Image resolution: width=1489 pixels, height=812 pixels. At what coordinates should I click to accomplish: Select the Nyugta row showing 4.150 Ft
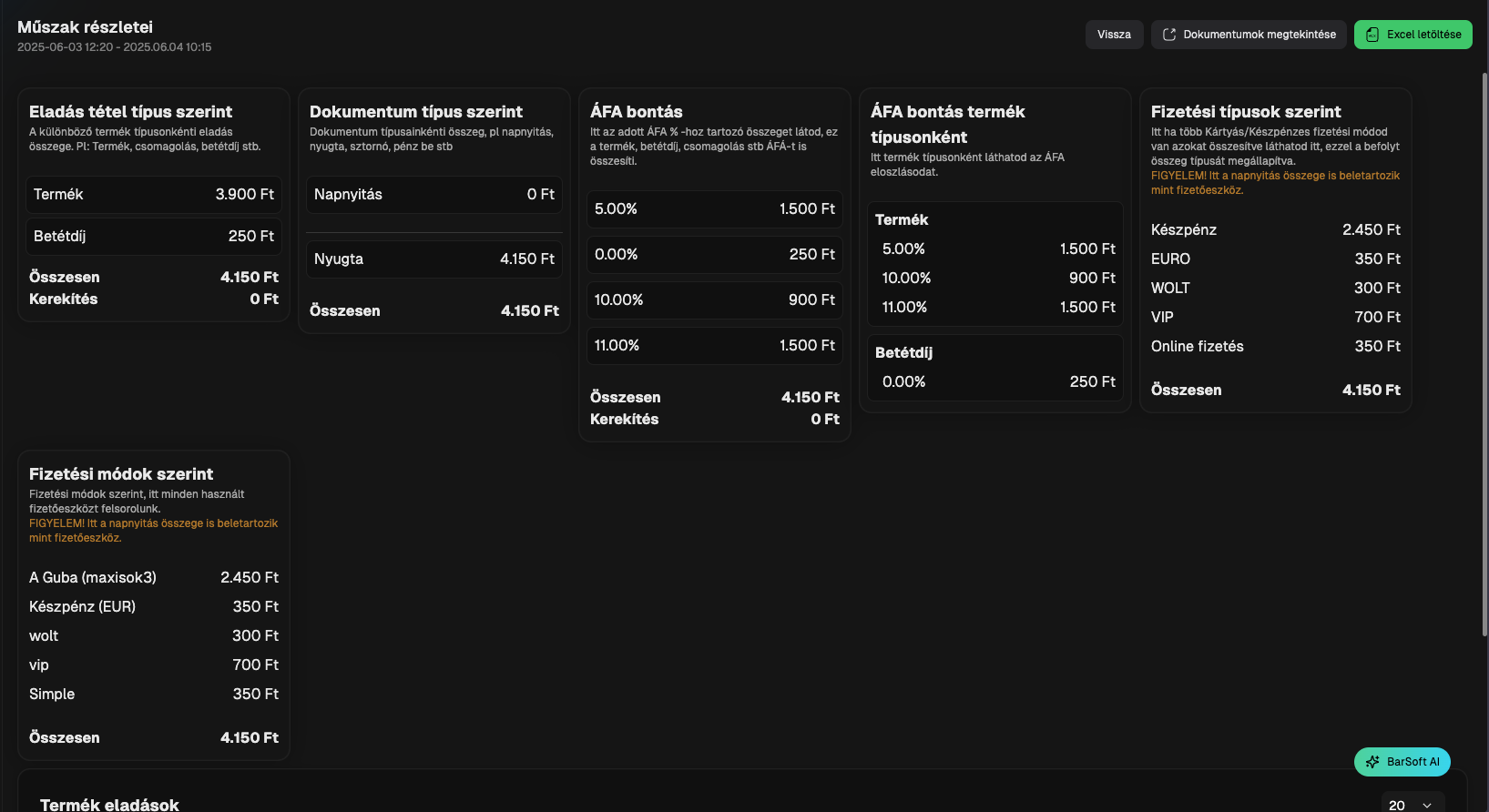[x=434, y=259]
